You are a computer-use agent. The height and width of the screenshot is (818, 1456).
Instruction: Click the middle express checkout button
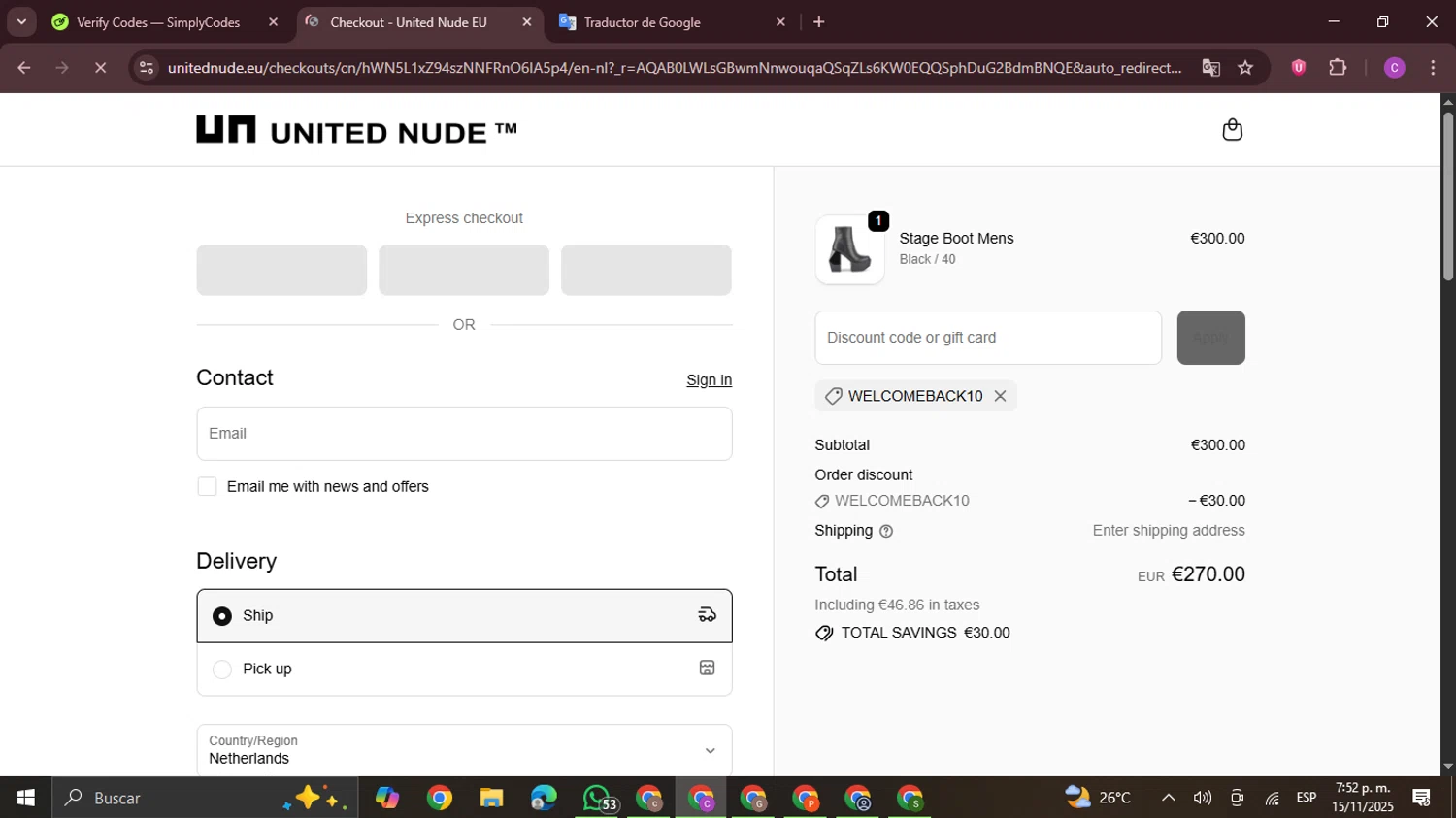[x=464, y=270]
